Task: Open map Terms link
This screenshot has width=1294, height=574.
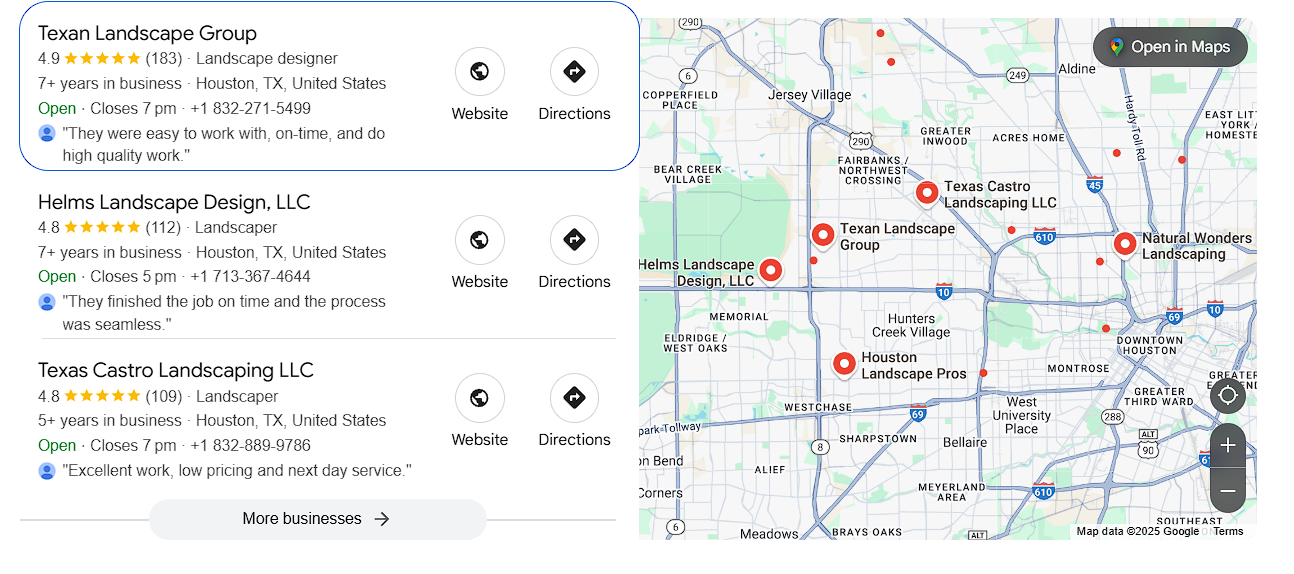Action: click(x=1228, y=531)
